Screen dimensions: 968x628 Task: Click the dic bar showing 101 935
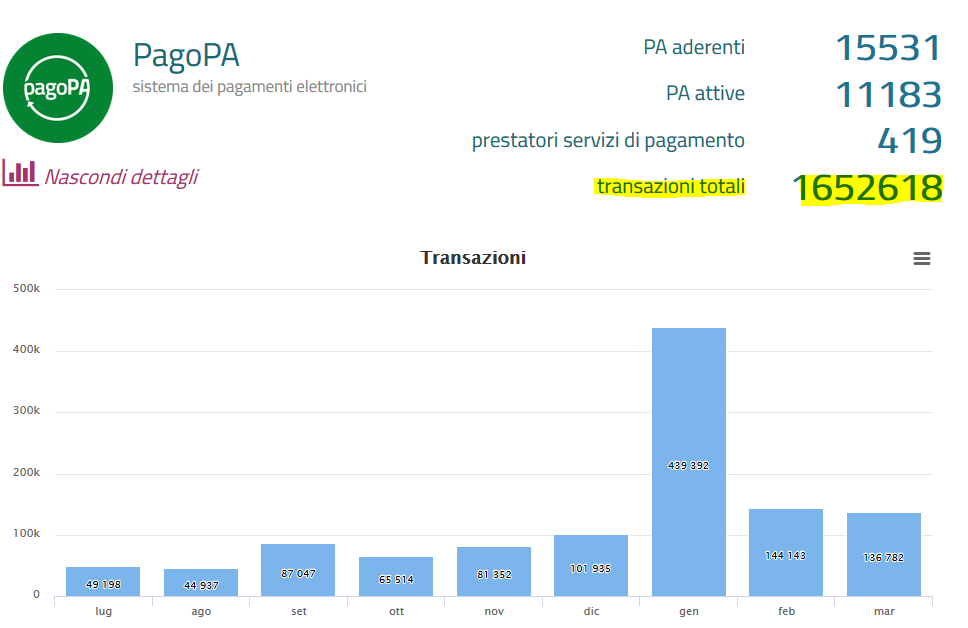(591, 566)
